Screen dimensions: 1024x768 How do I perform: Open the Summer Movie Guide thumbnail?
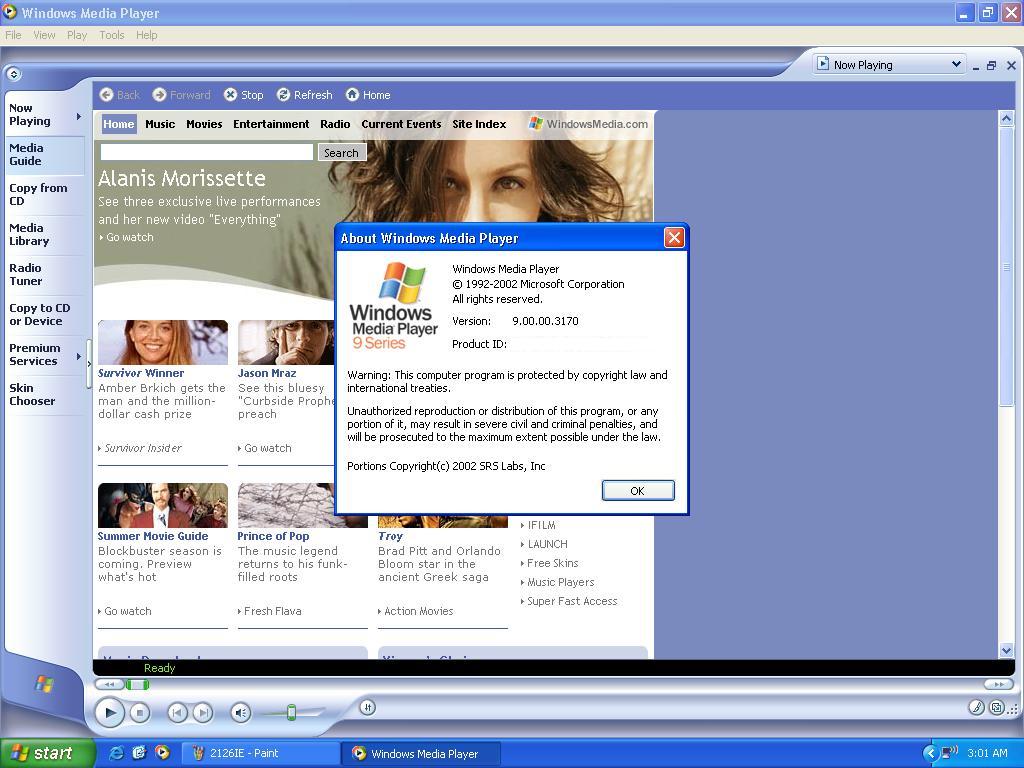tap(163, 505)
